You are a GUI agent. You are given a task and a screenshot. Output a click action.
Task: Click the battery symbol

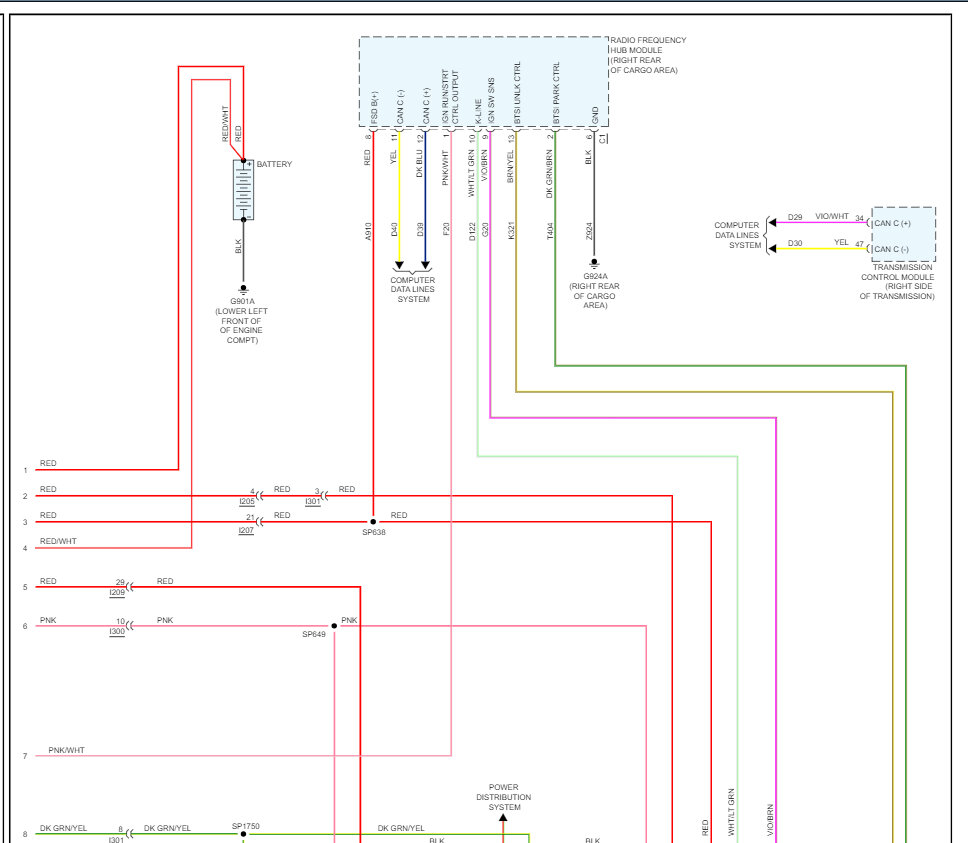click(x=243, y=190)
